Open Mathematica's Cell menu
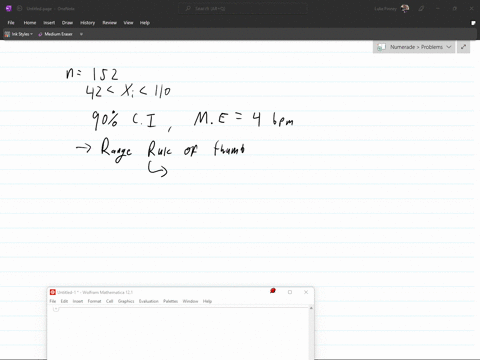Image resolution: width=480 pixels, height=360 pixels. [109, 301]
